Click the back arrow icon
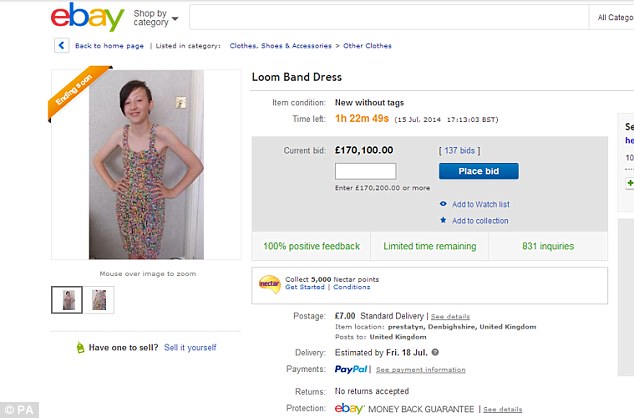Viewport: 634px width, 418px height. 62,45
